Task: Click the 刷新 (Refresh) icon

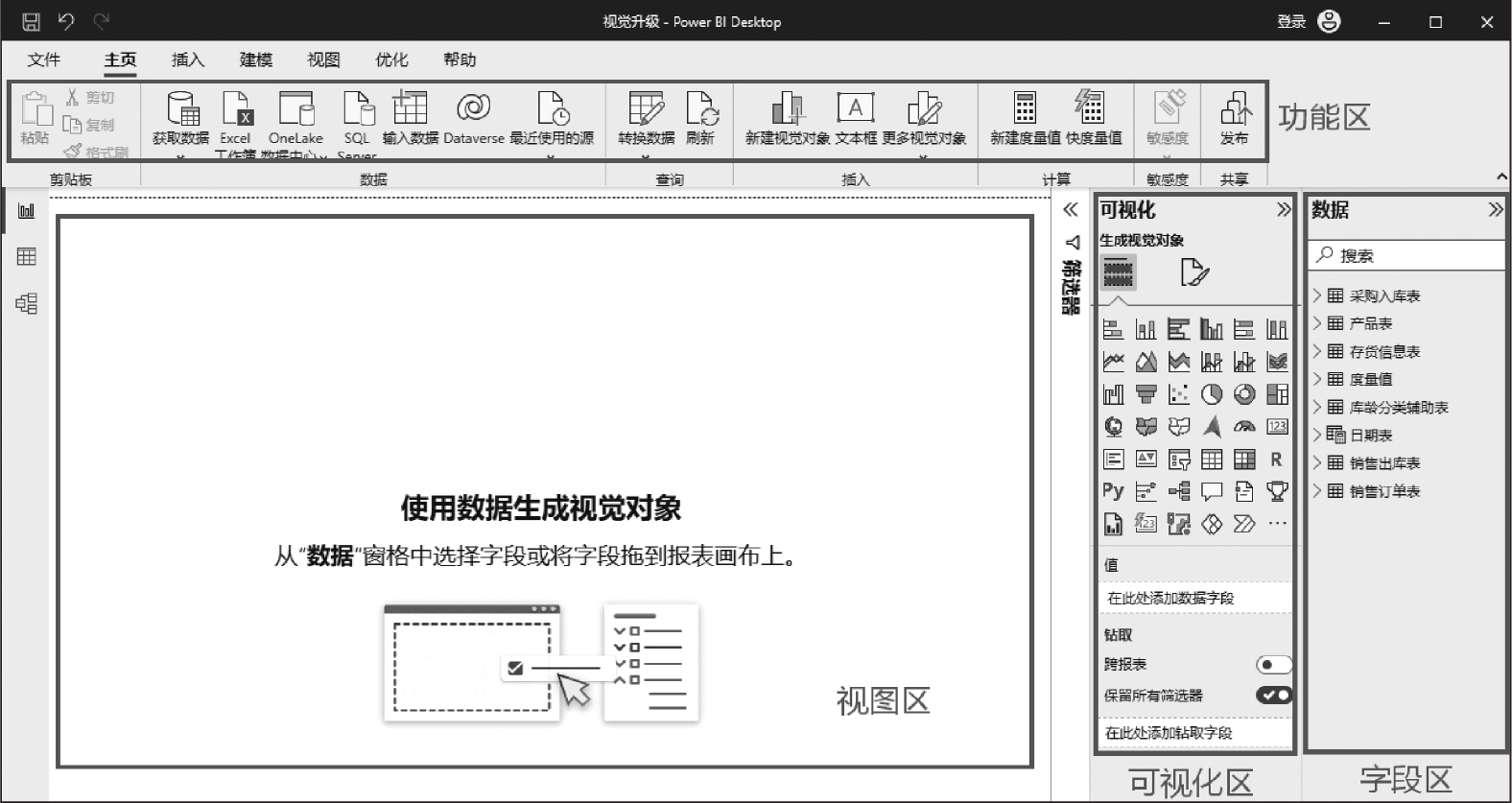Action: (701, 110)
